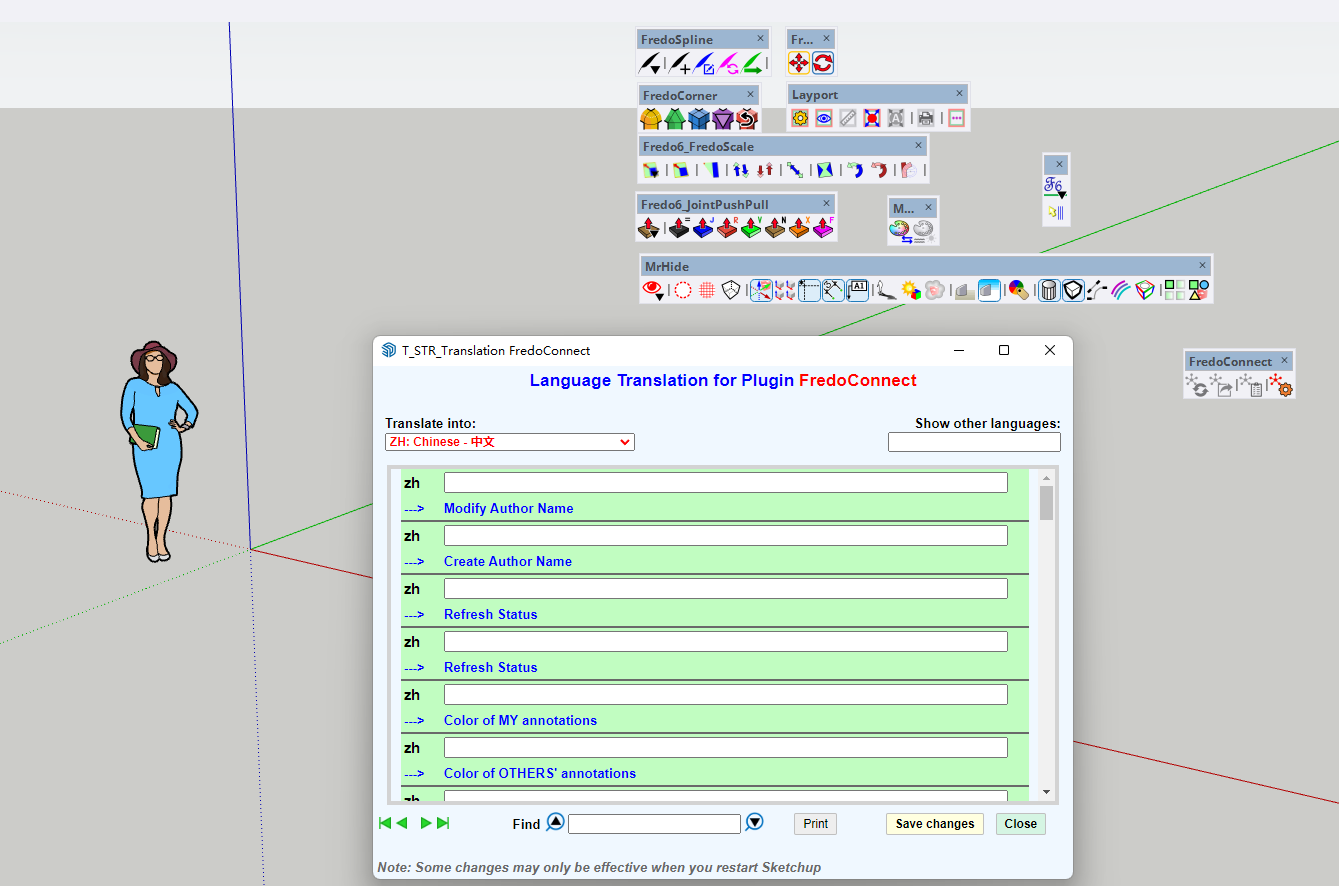Toggle the dotted red circle in MrHide
This screenshot has height=886, width=1339.
click(682, 291)
